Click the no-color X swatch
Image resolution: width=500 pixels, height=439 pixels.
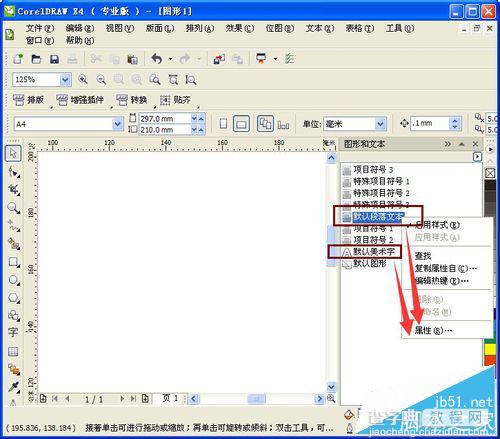point(490,173)
